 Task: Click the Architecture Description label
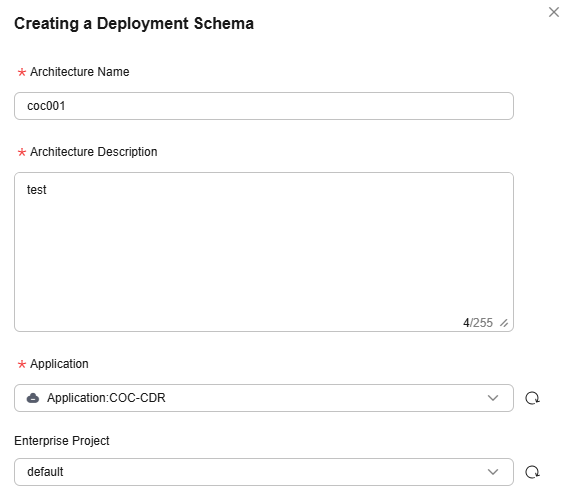94,152
